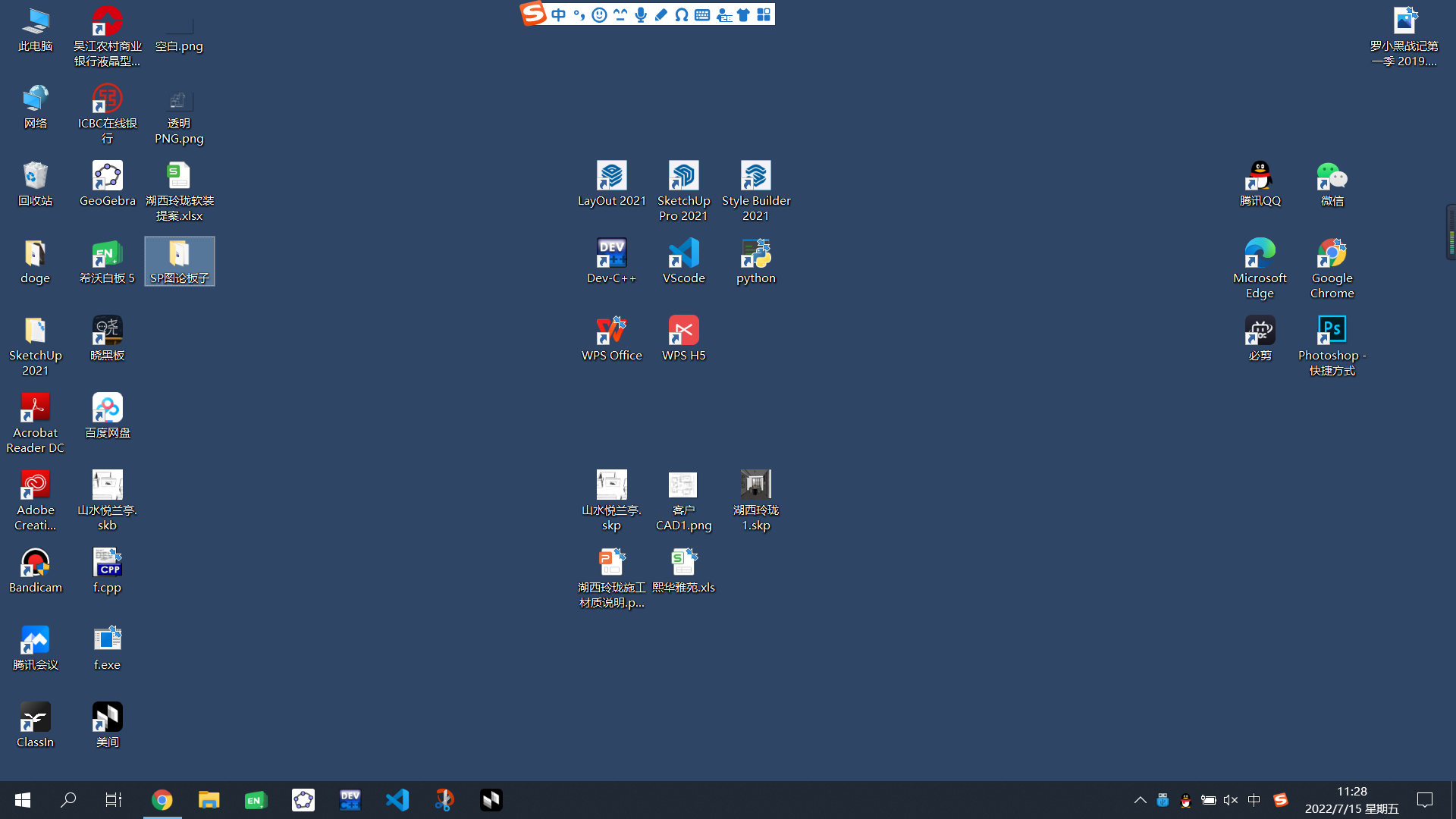Select the VScode desktop shortcut
This screenshot has height=819, width=1456.
683,262
